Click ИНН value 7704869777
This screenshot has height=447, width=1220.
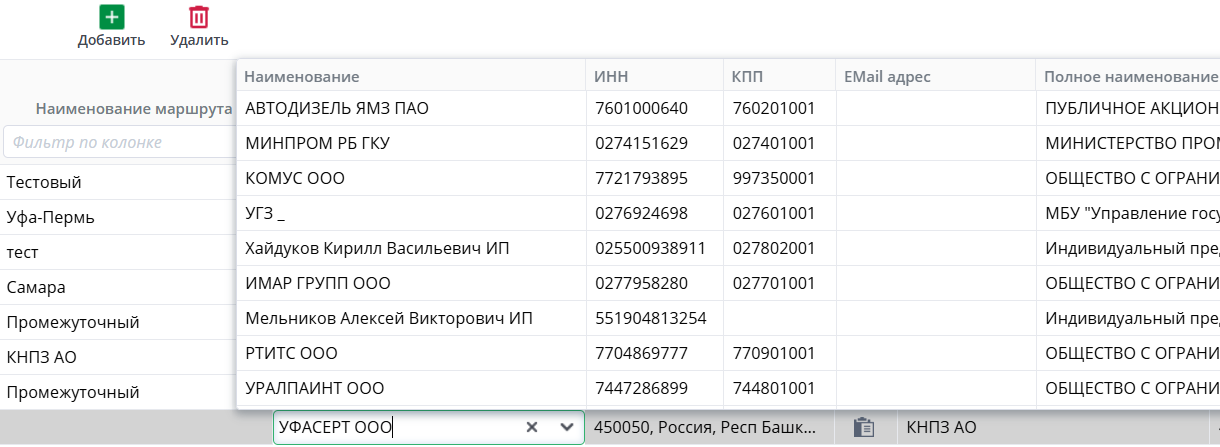[641, 353]
